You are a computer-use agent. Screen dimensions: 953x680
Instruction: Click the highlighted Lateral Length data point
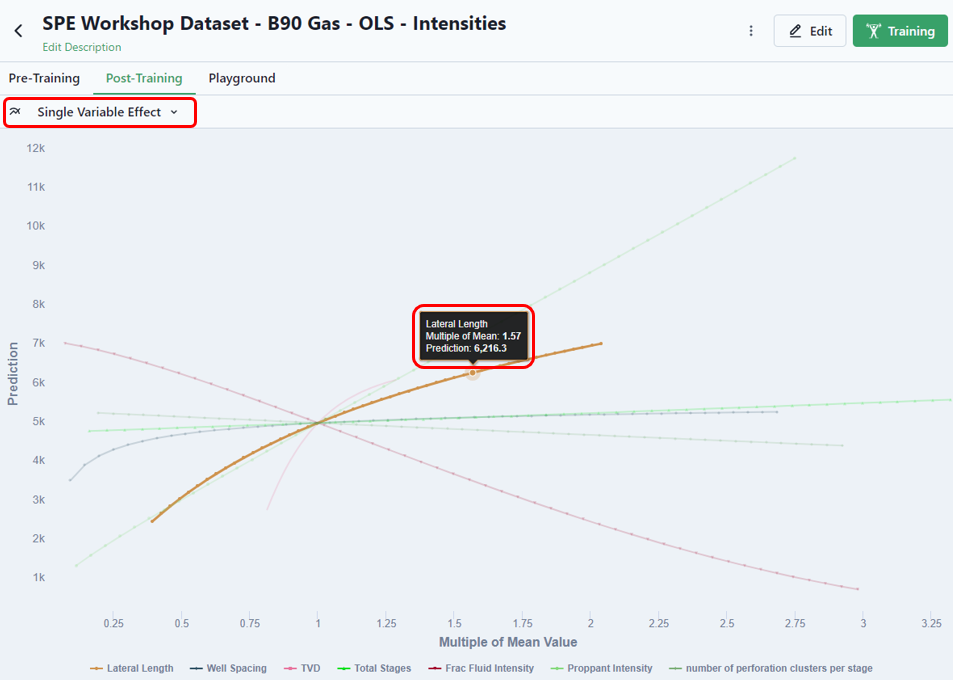(x=473, y=373)
